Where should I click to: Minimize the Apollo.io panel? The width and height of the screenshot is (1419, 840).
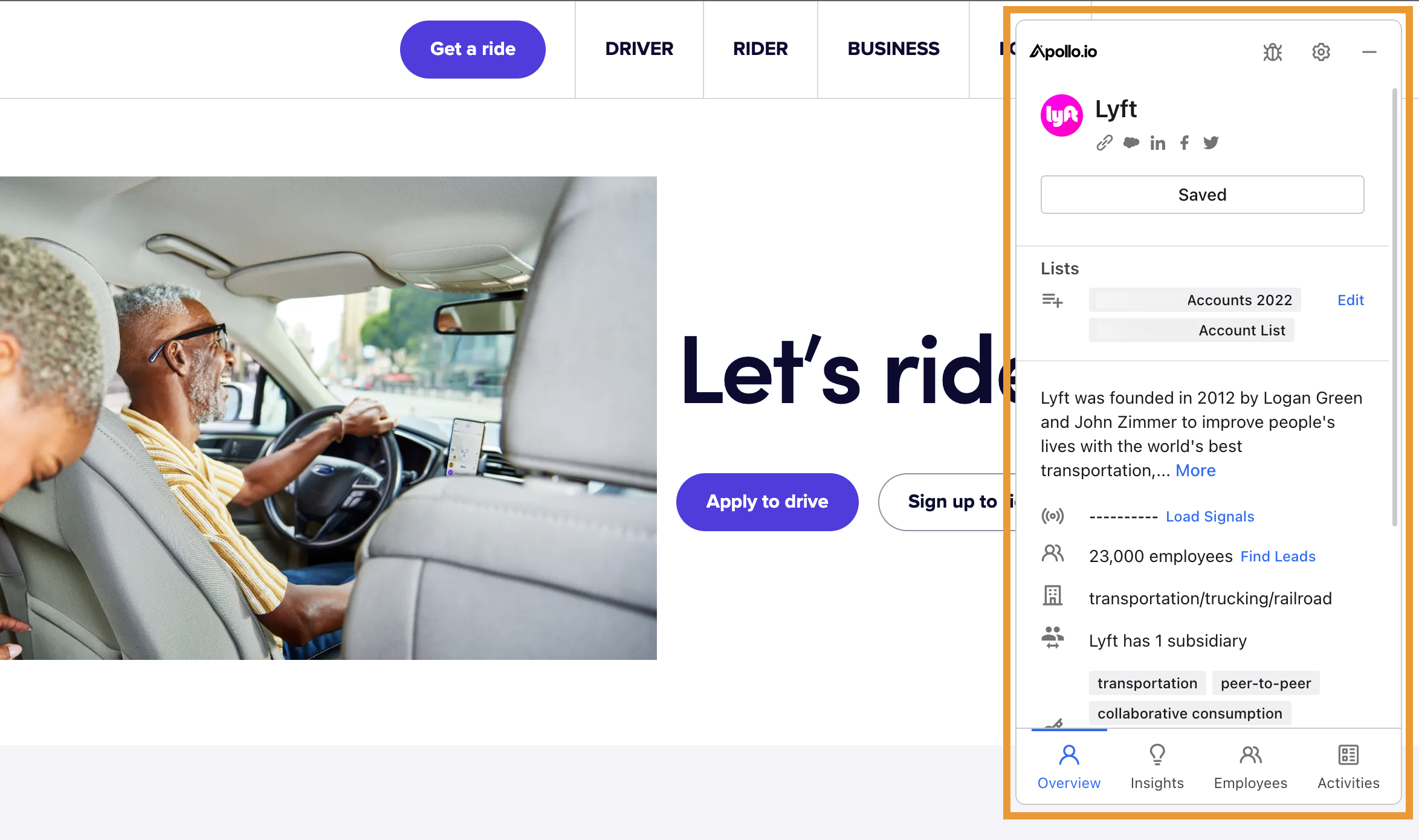[x=1369, y=52]
